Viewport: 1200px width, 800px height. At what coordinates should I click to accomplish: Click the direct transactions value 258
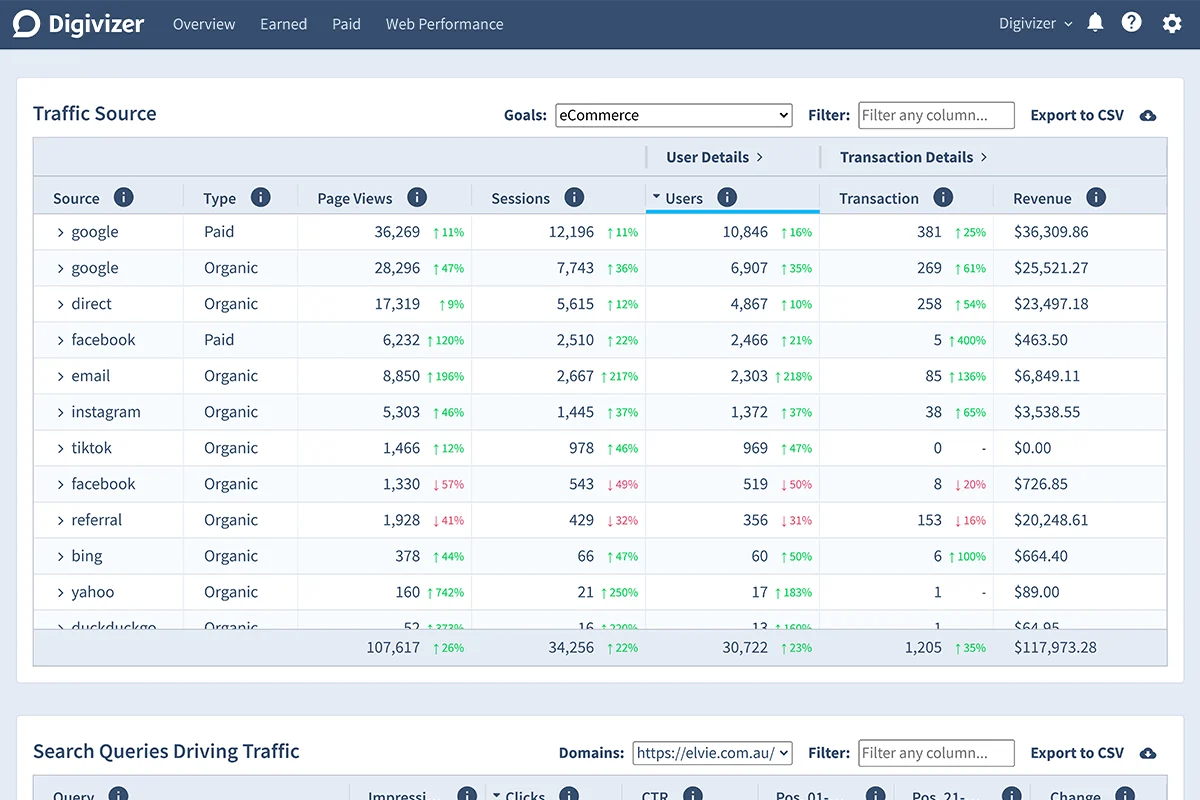click(x=929, y=304)
